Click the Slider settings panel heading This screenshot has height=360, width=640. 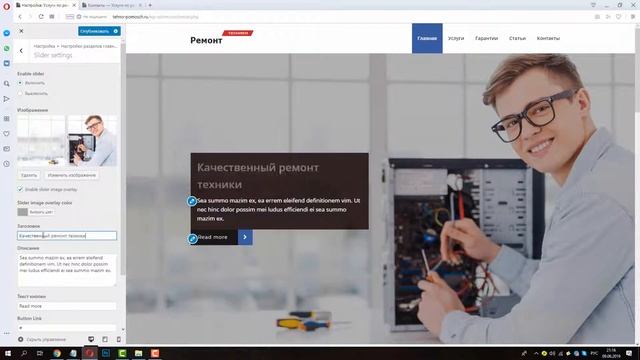click(x=53, y=55)
